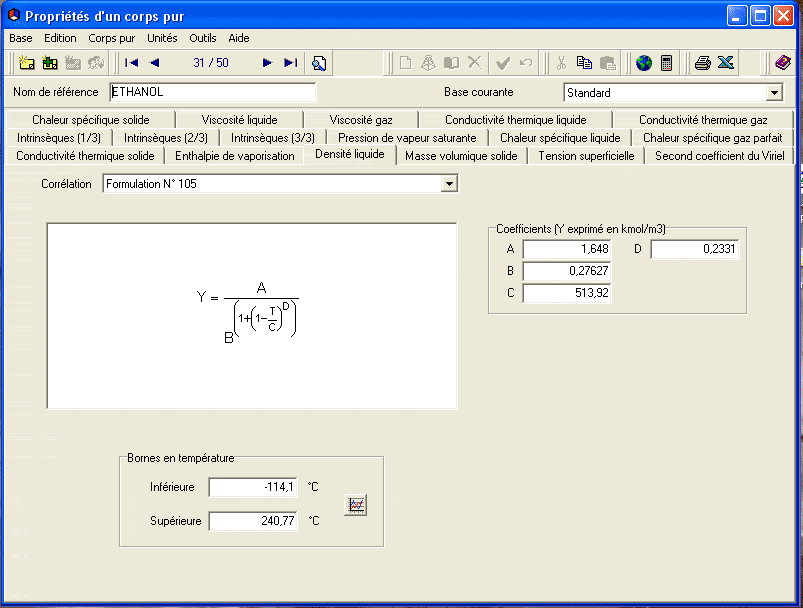The width and height of the screenshot is (803, 608).
Task: Open the Aide menu
Action: click(x=239, y=38)
